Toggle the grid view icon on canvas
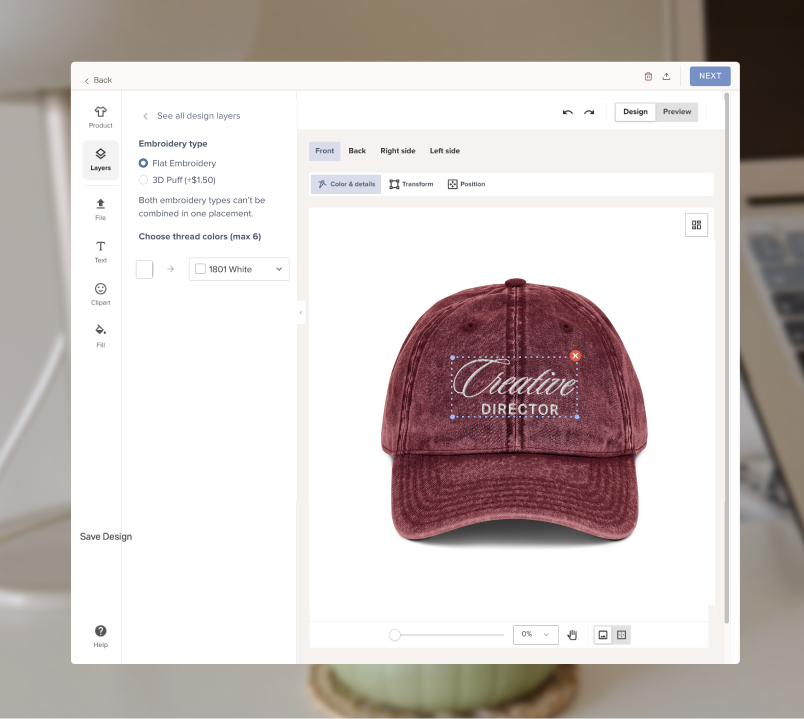 (696, 225)
